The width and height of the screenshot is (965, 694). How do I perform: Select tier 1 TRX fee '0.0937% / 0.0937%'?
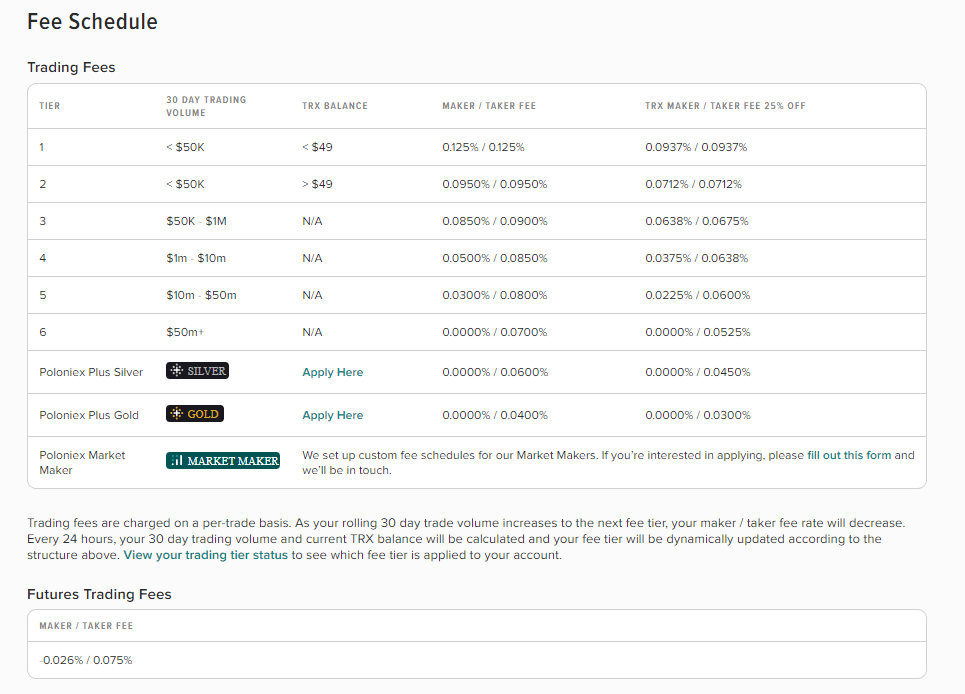tap(696, 147)
